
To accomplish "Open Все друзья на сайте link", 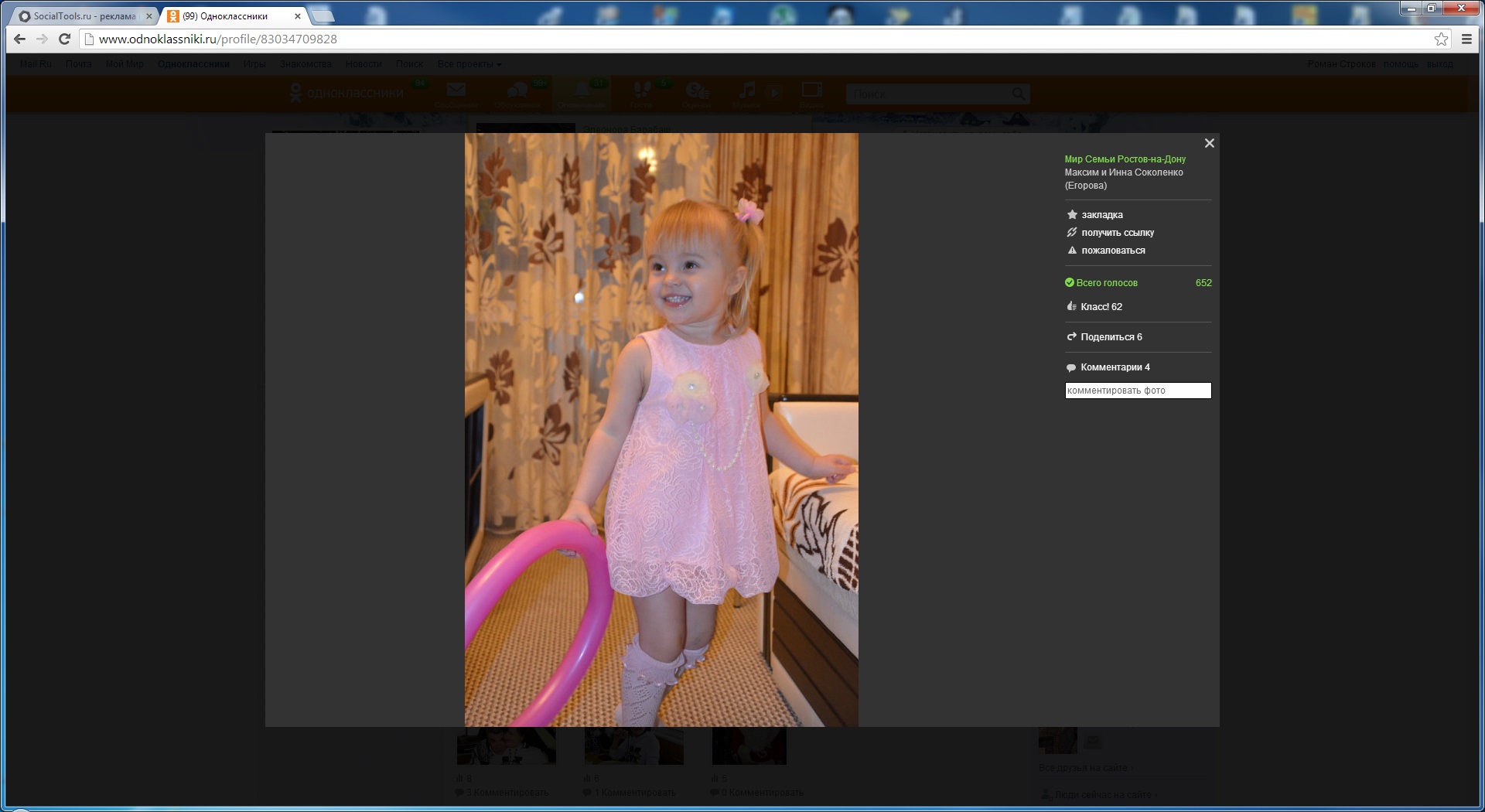I will pos(1086,768).
